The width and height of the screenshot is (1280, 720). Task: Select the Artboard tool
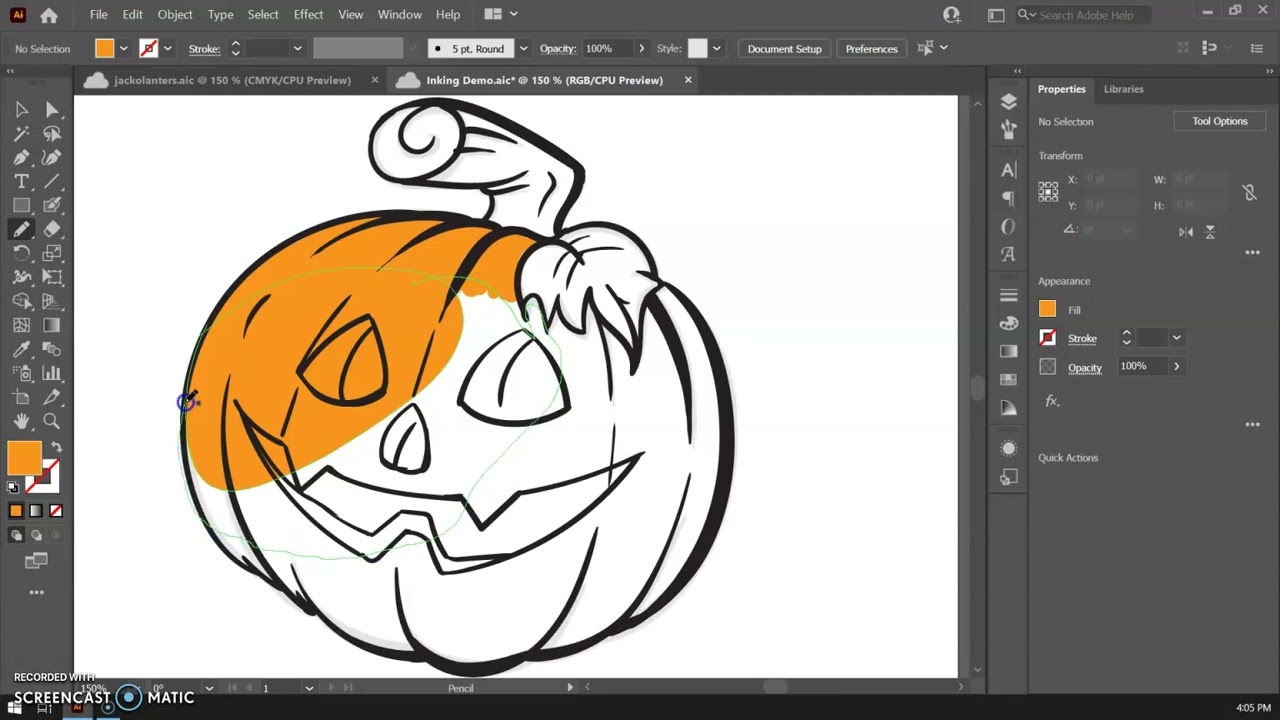21,397
